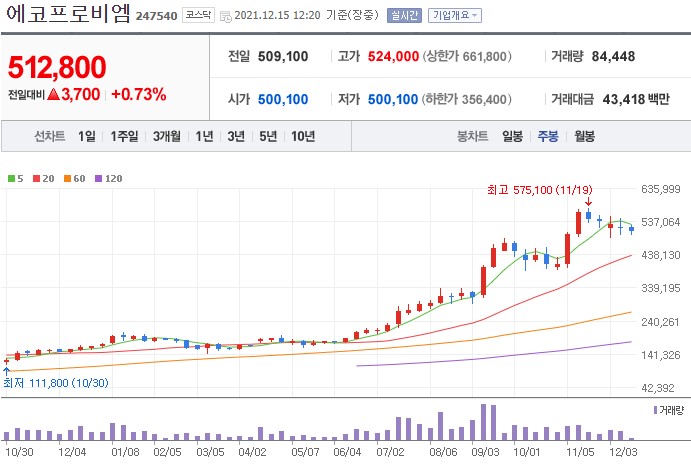Select the 5년 line chart period
This screenshot has width=691, height=468.
click(x=267, y=136)
